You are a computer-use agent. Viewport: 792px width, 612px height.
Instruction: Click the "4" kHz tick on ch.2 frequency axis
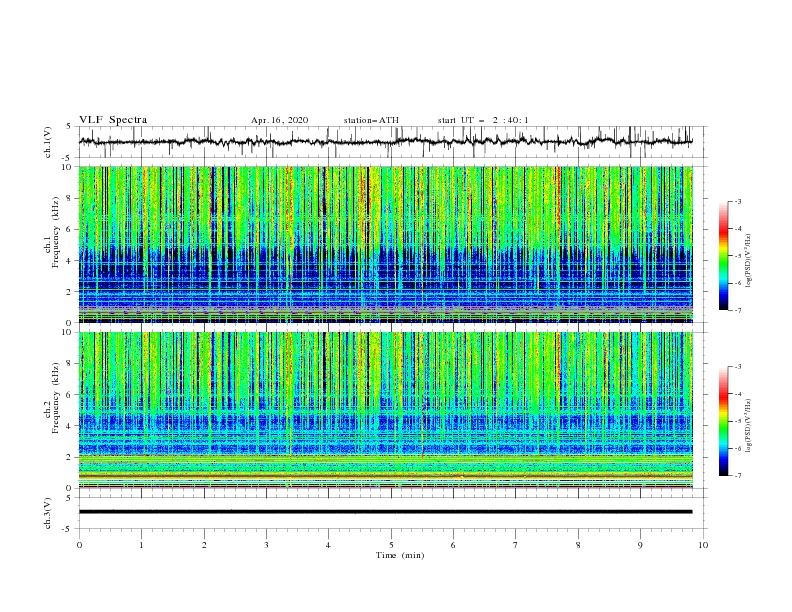click(x=69, y=426)
